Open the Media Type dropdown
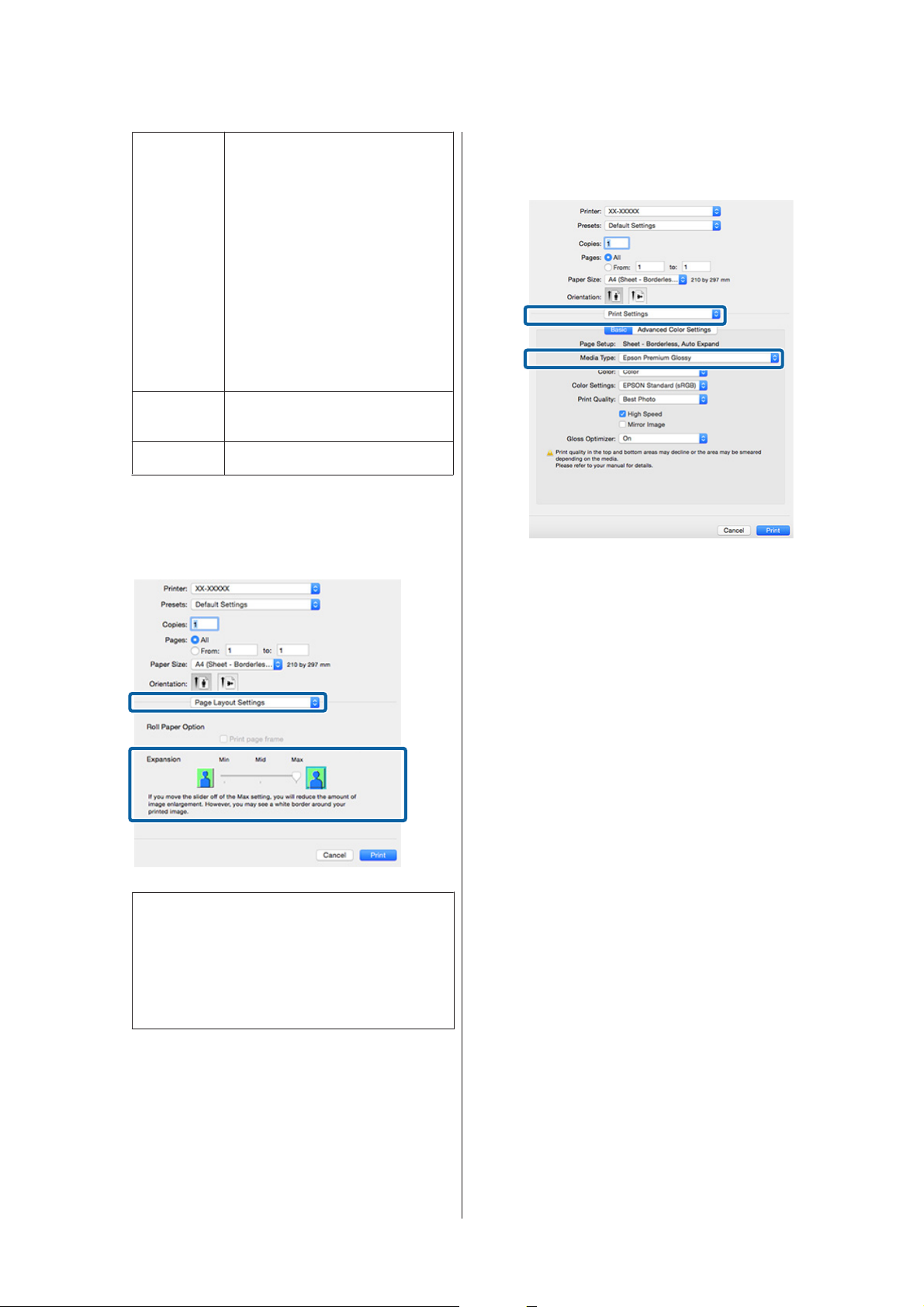The image size is (924, 1307). (x=699, y=358)
